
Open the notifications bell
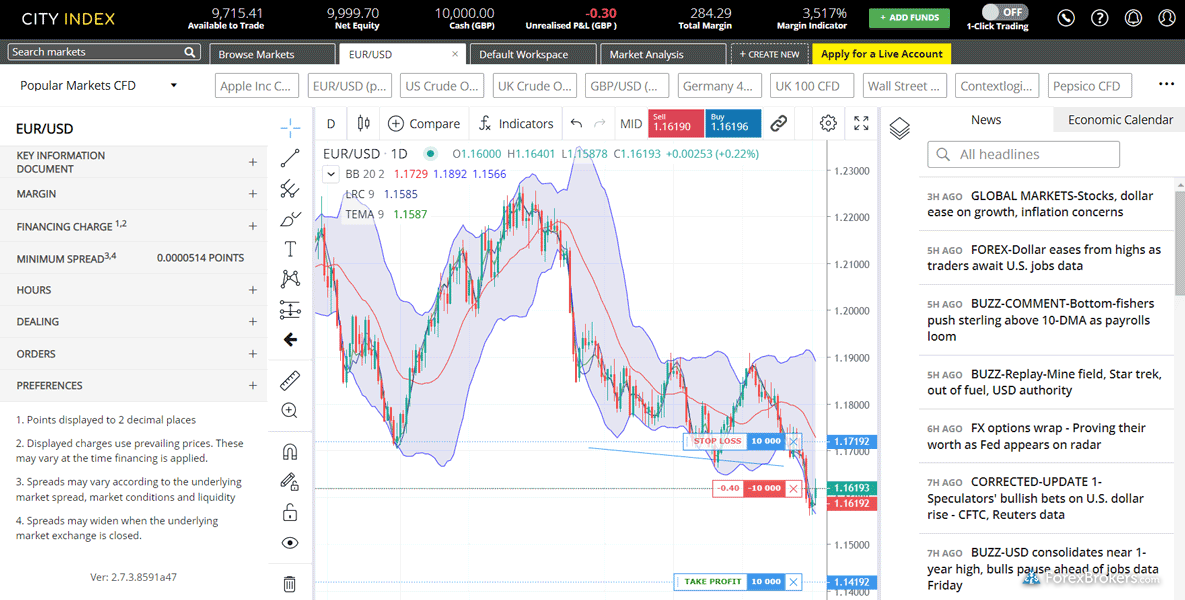coord(1133,17)
